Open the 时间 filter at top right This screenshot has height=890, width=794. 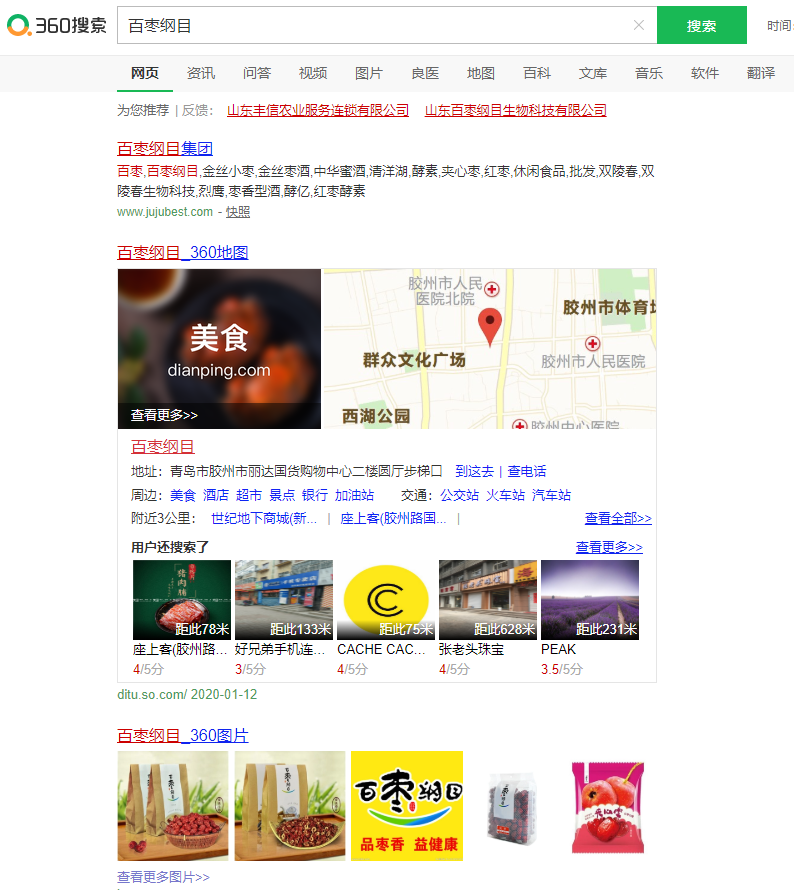click(x=780, y=26)
